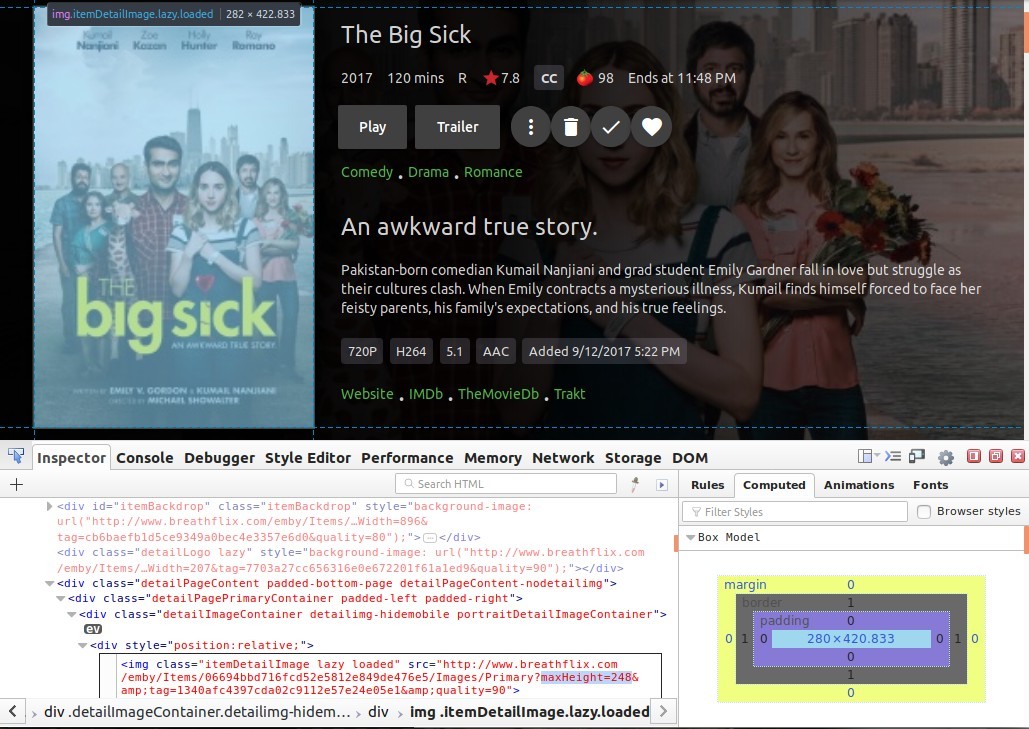
Task: Favorite the movie with heart icon
Action: tap(652, 127)
